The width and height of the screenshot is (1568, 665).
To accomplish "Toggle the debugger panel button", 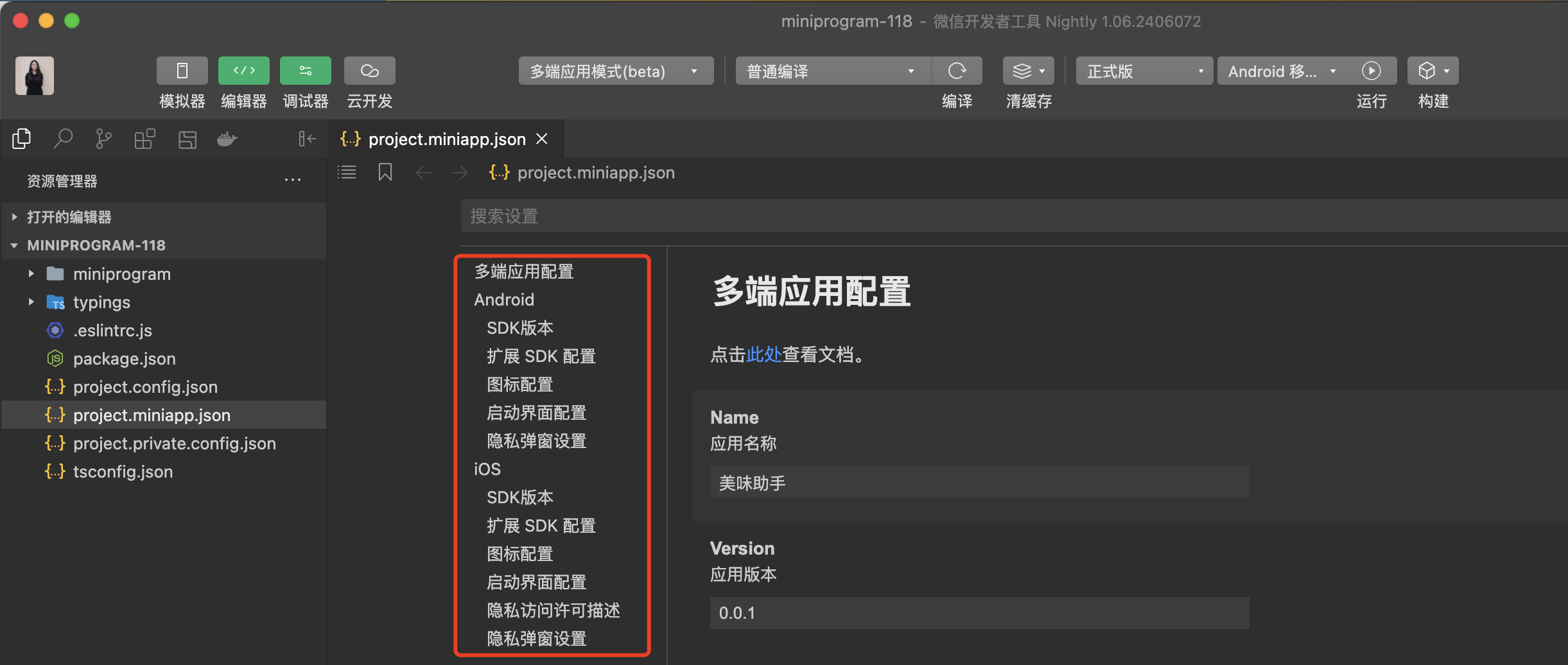I will click(x=305, y=71).
